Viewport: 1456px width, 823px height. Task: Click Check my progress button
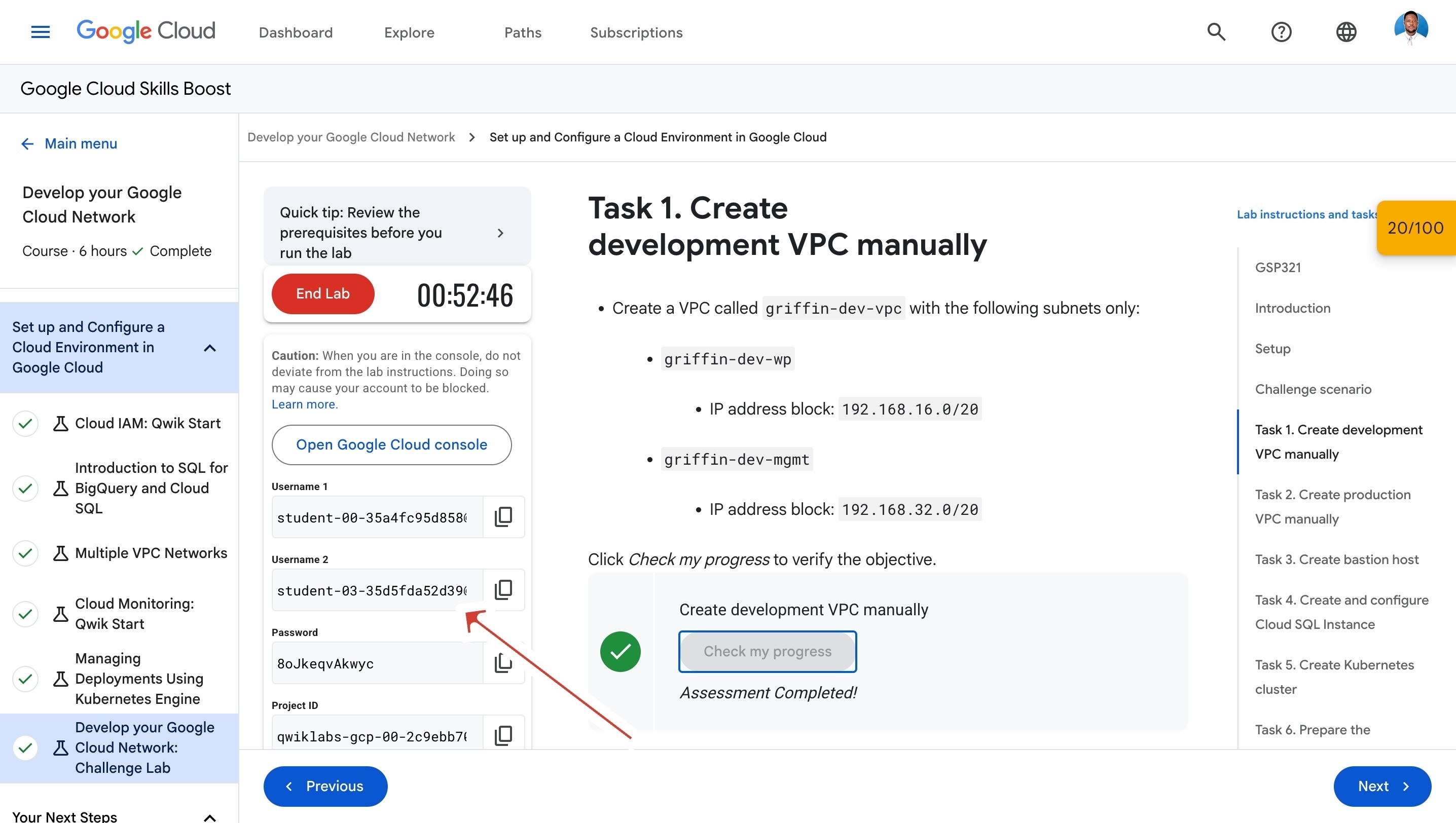(x=768, y=651)
